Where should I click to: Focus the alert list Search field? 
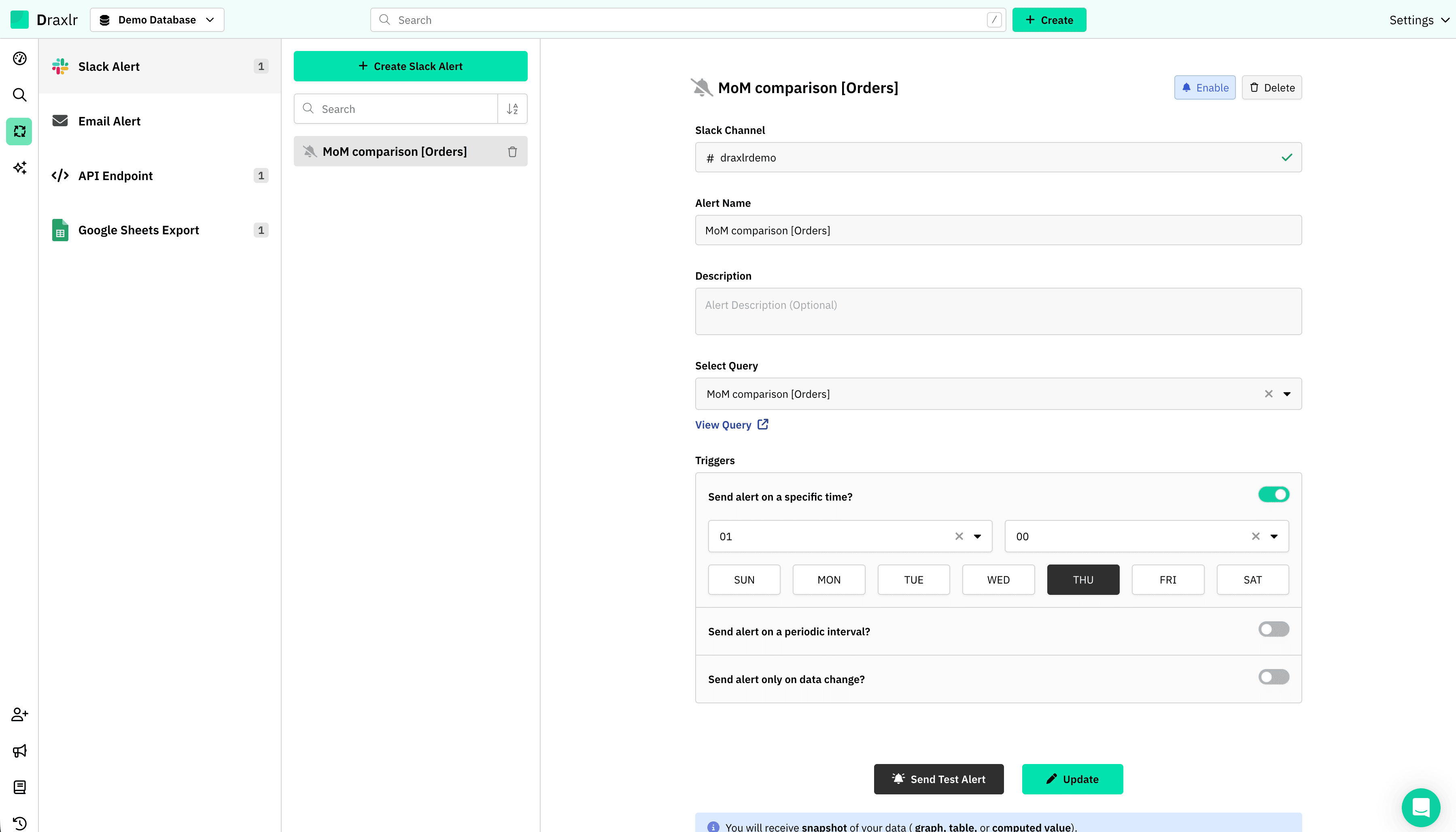(396, 108)
